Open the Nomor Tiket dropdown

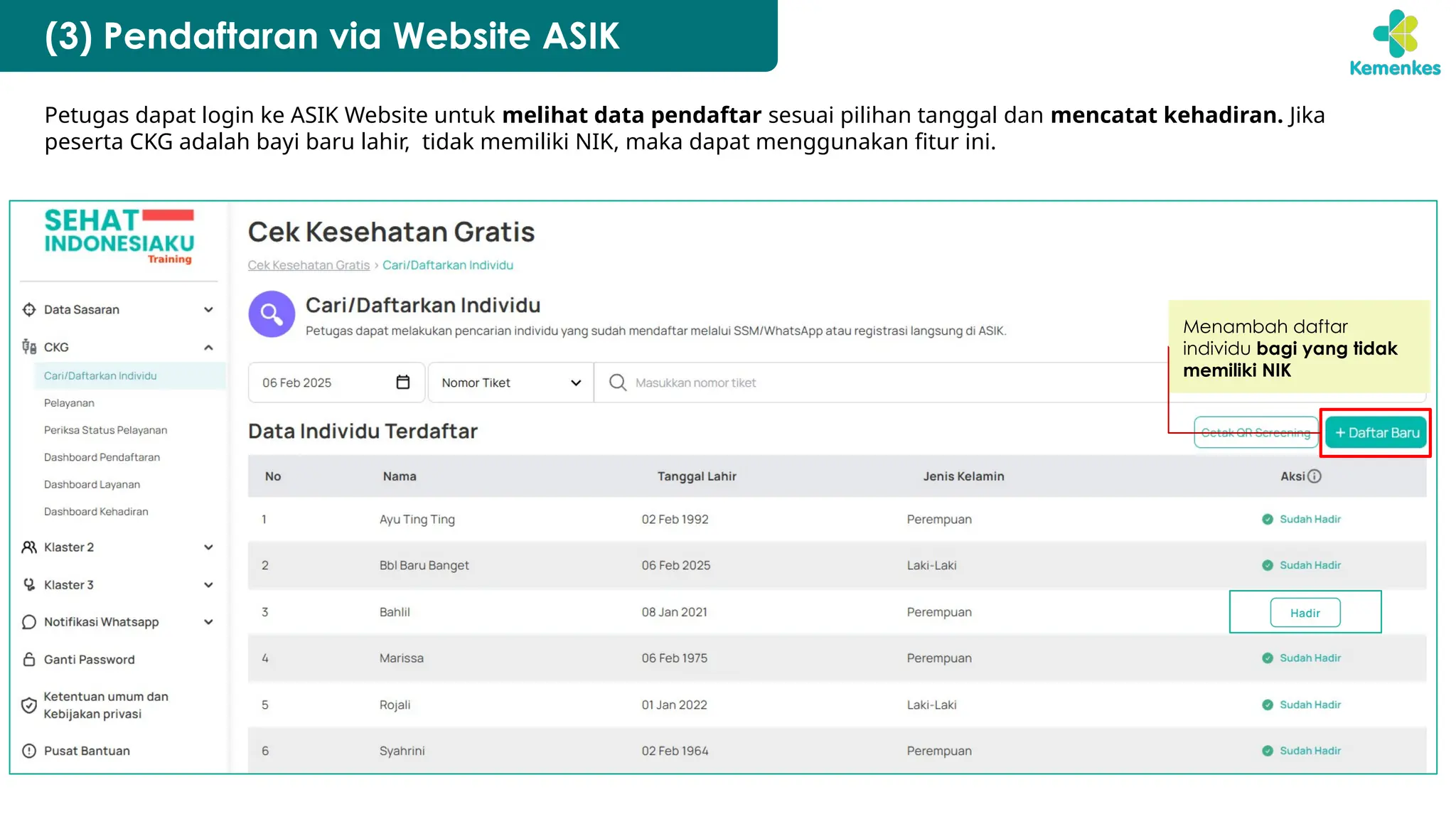[x=510, y=382]
